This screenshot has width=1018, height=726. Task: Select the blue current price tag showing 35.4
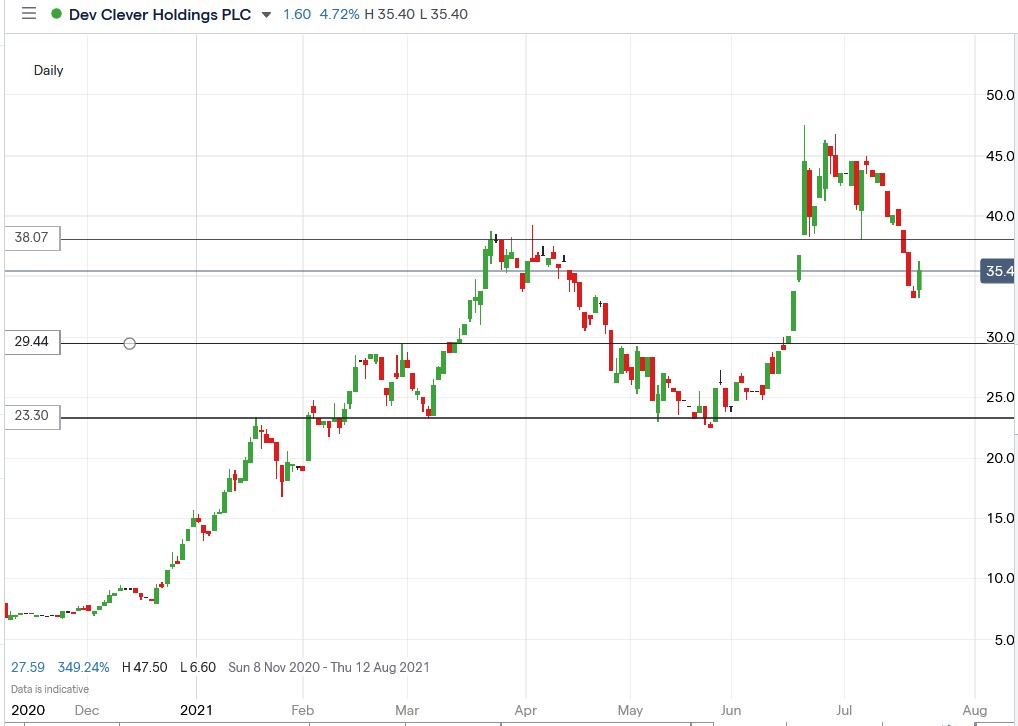tap(996, 271)
